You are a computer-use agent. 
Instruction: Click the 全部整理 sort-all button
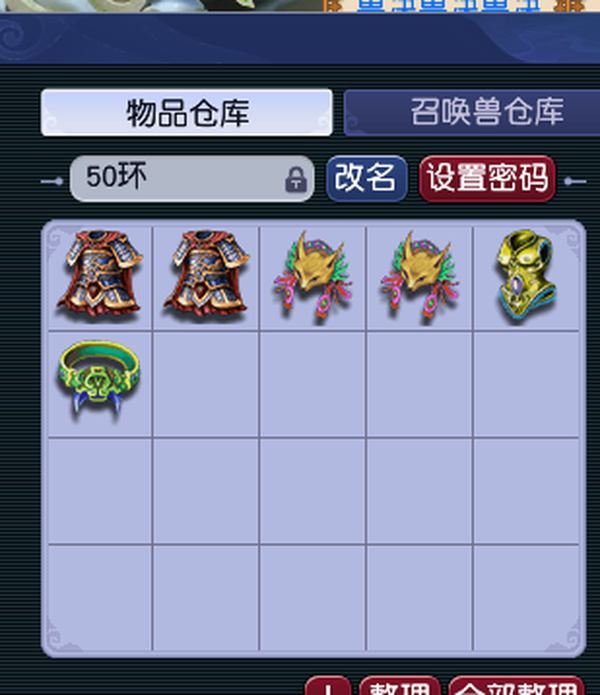coord(517,686)
